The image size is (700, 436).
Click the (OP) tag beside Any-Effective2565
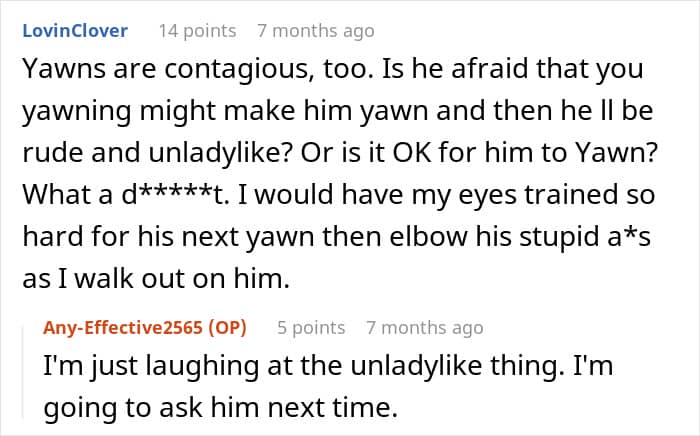227,328
